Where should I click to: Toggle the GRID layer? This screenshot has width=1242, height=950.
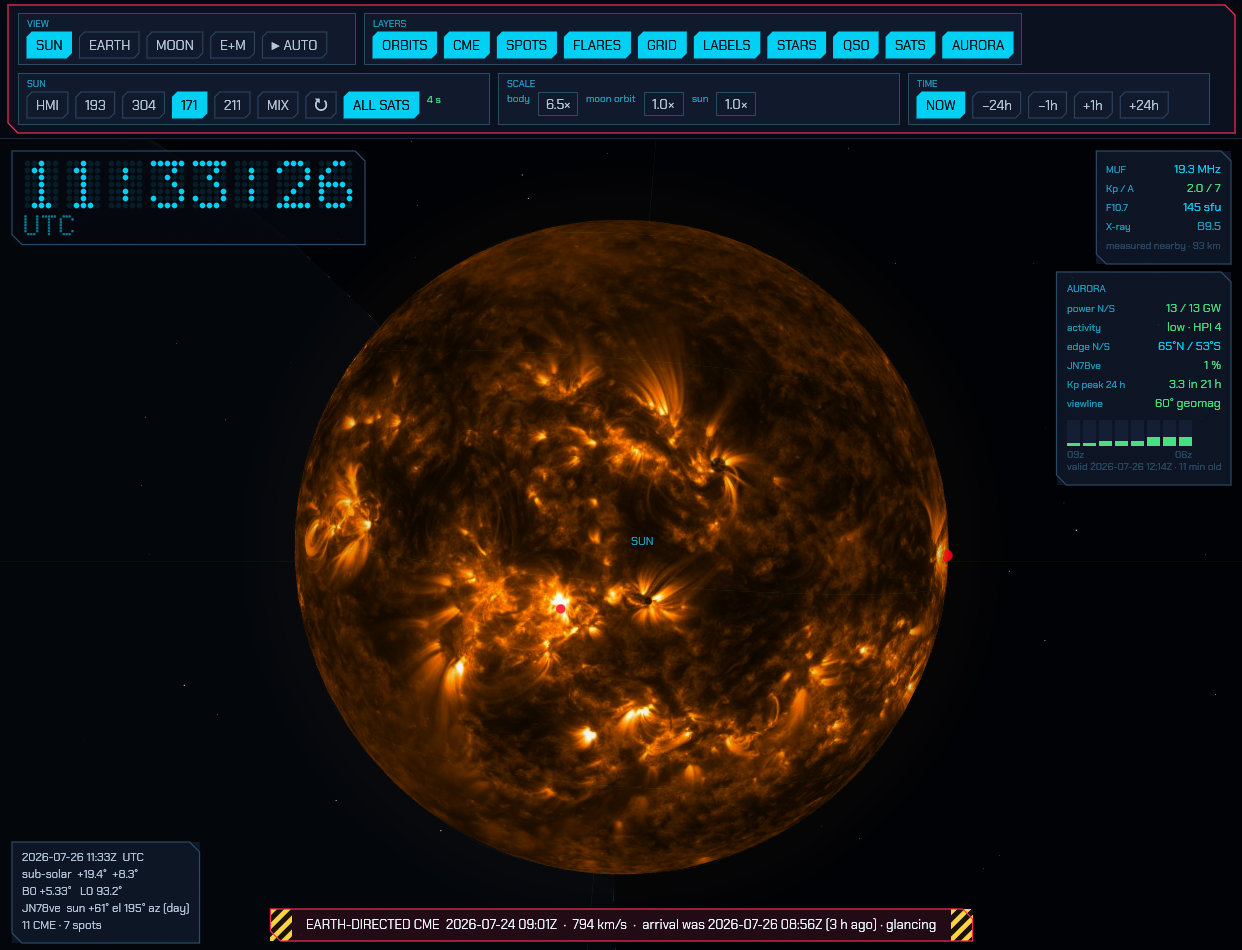click(x=662, y=45)
